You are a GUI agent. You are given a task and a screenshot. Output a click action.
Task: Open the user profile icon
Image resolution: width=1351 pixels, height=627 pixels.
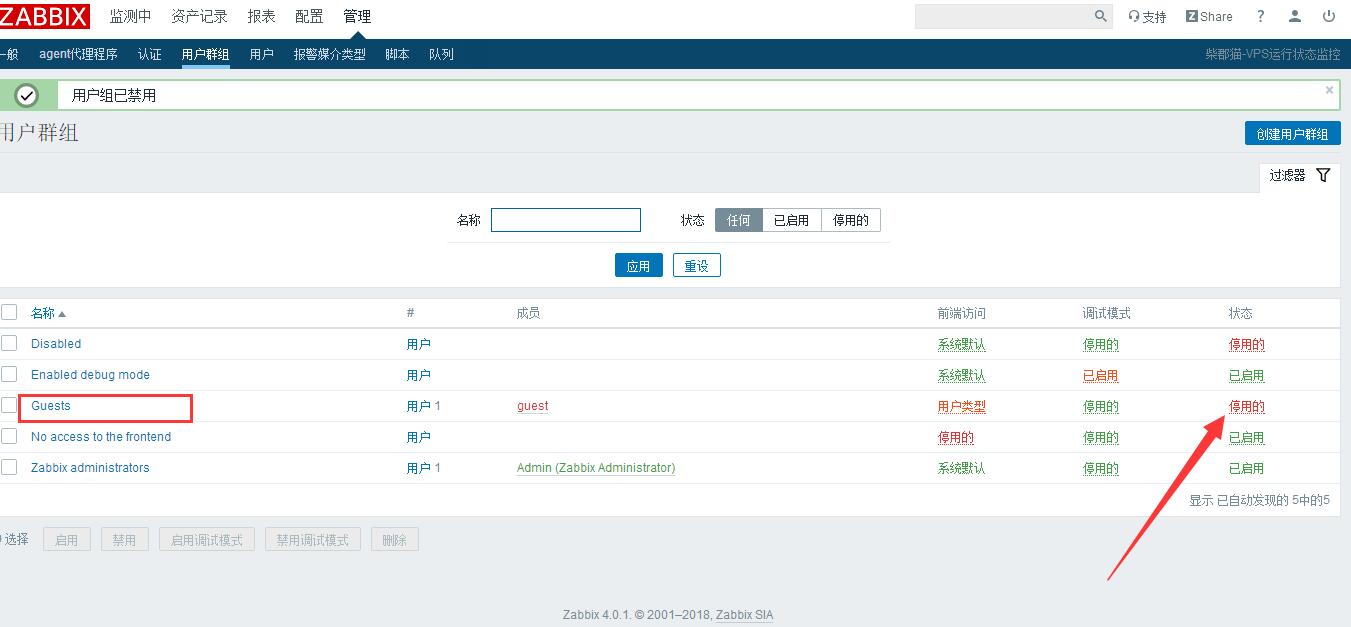pyautogui.click(x=1295, y=16)
